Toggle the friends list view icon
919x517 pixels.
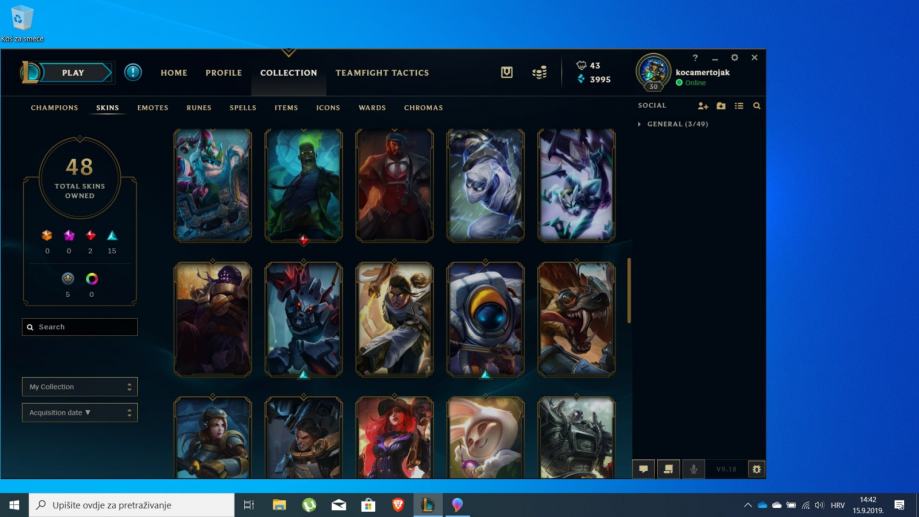(739, 106)
